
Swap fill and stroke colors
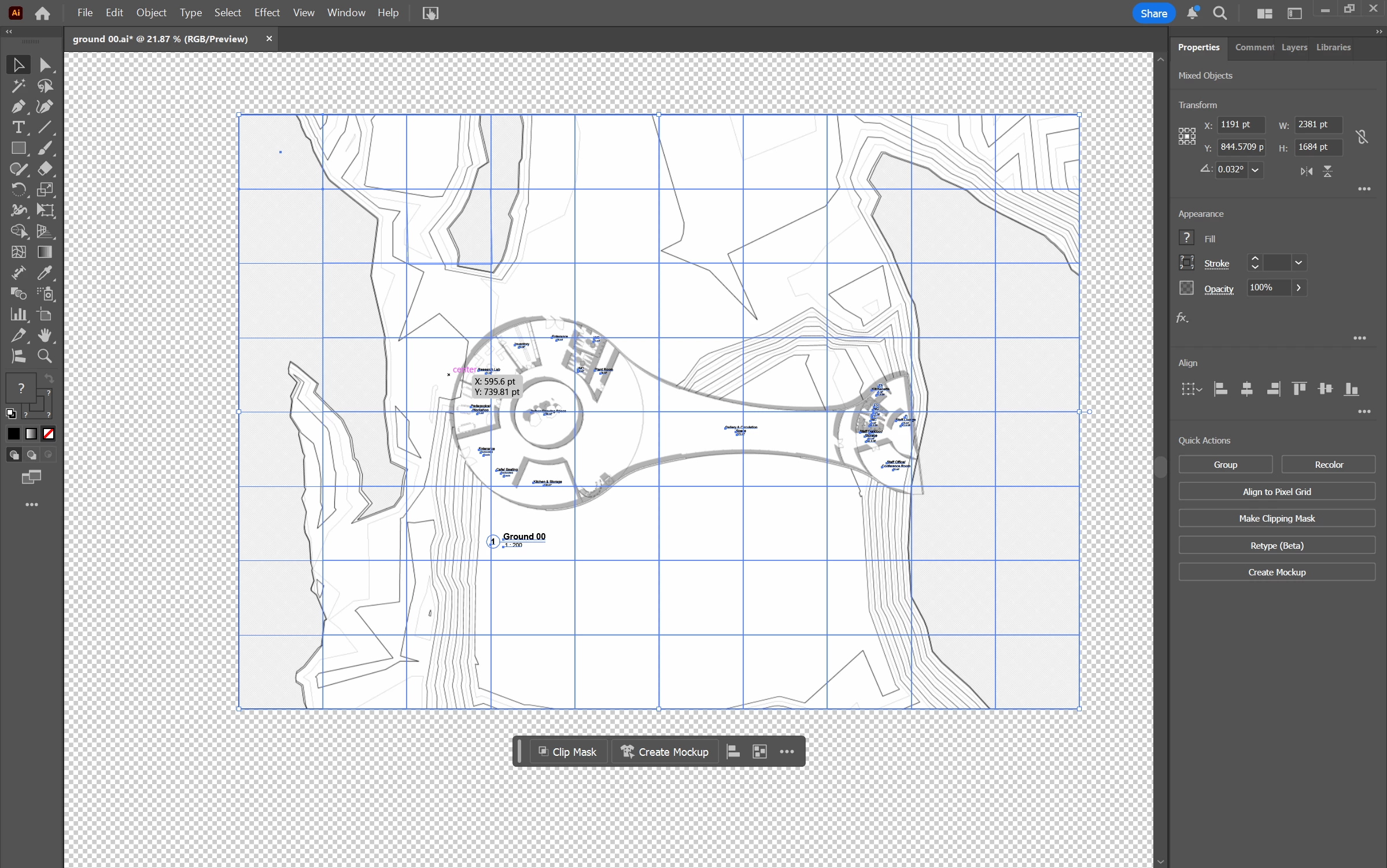click(x=49, y=378)
